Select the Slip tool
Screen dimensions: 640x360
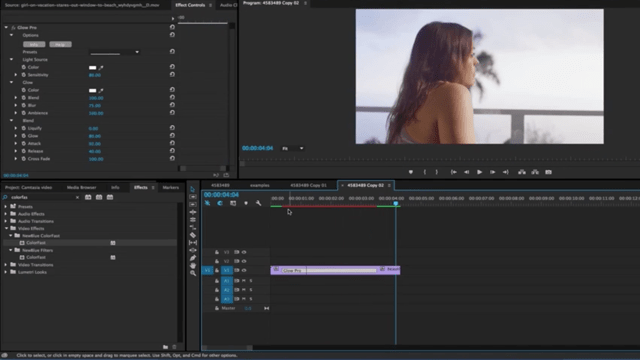[x=193, y=242]
